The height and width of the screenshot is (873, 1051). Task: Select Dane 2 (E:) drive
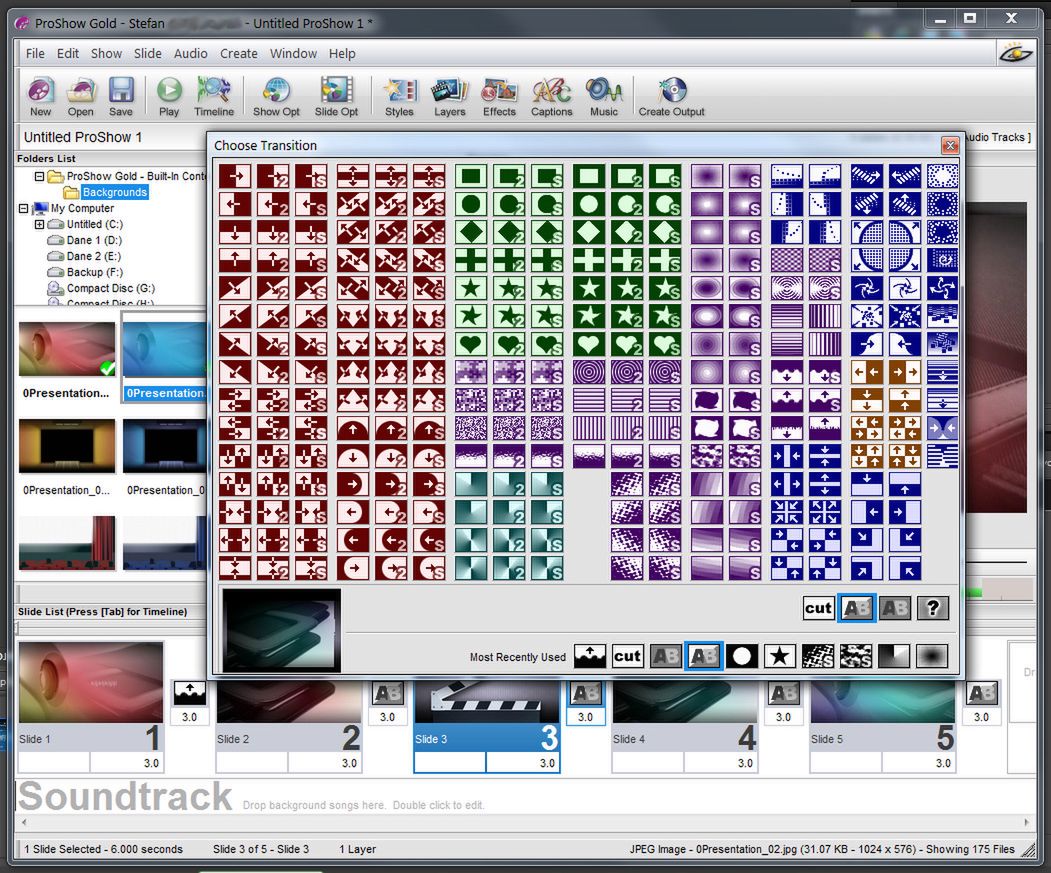94,256
